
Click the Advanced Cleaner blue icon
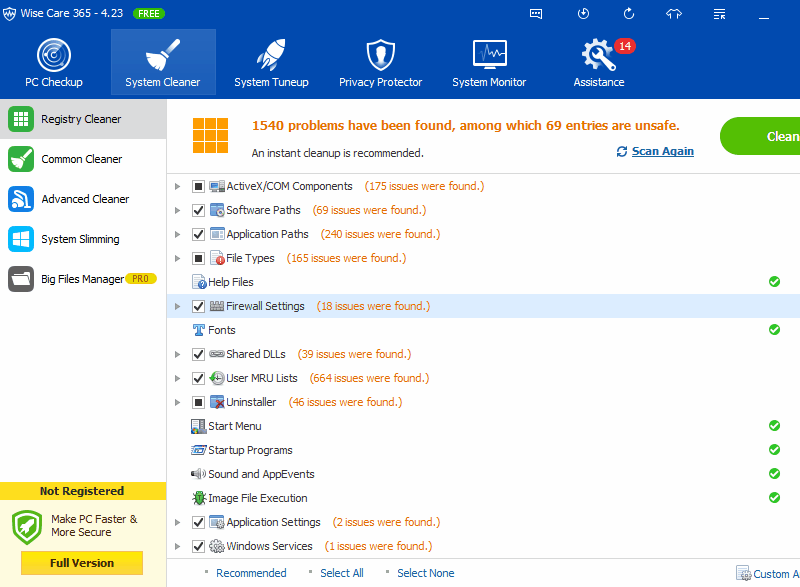21,199
